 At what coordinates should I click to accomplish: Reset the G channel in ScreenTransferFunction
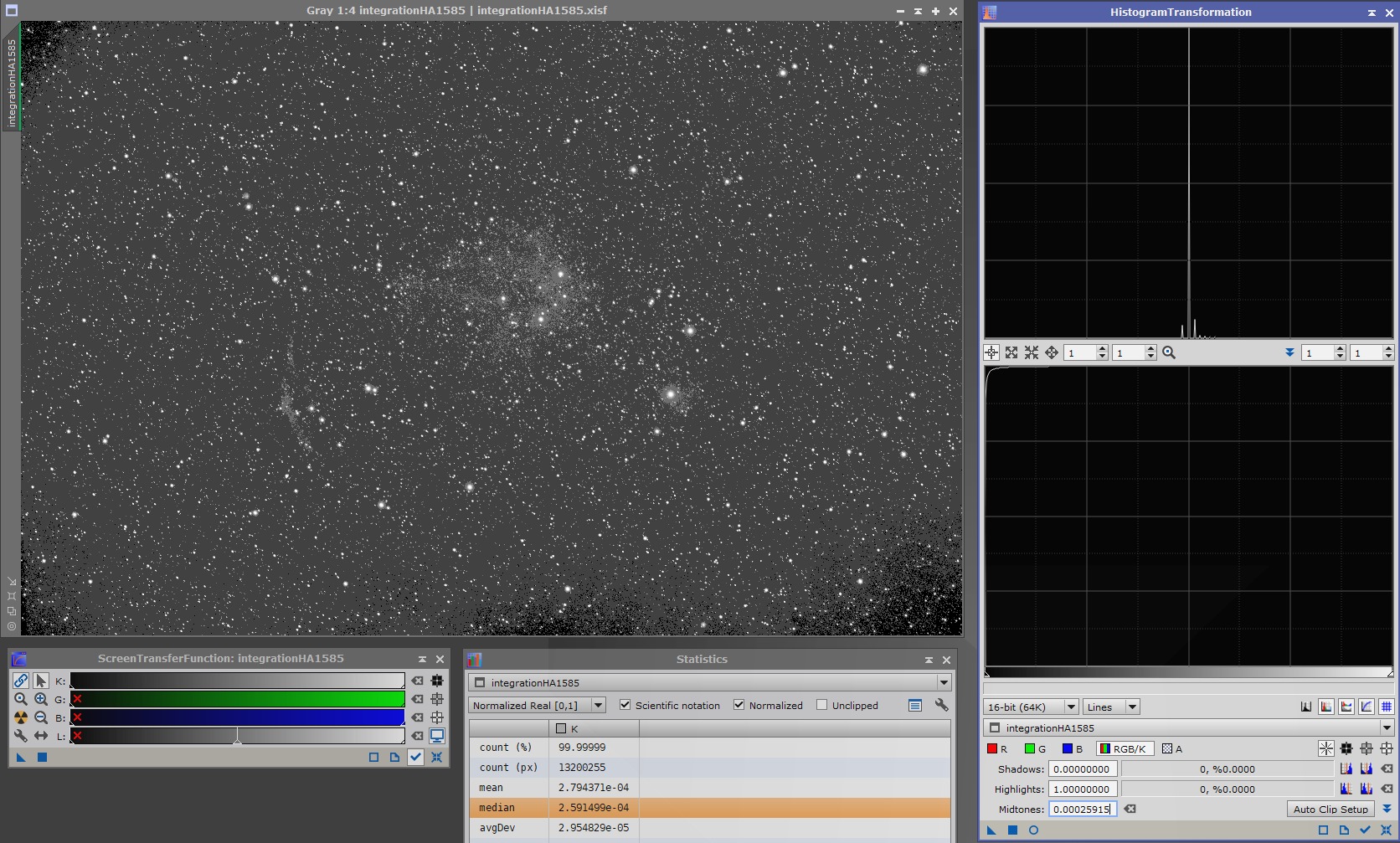click(417, 699)
